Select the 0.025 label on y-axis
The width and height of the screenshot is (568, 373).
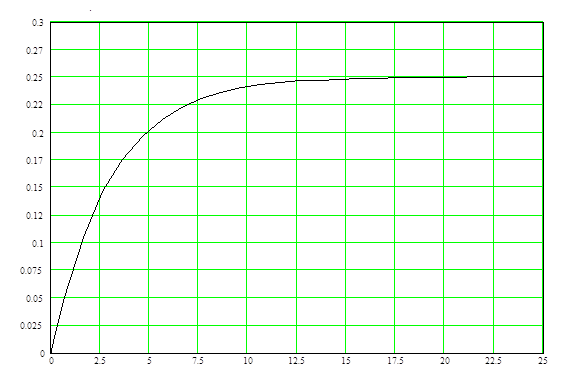click(31, 326)
